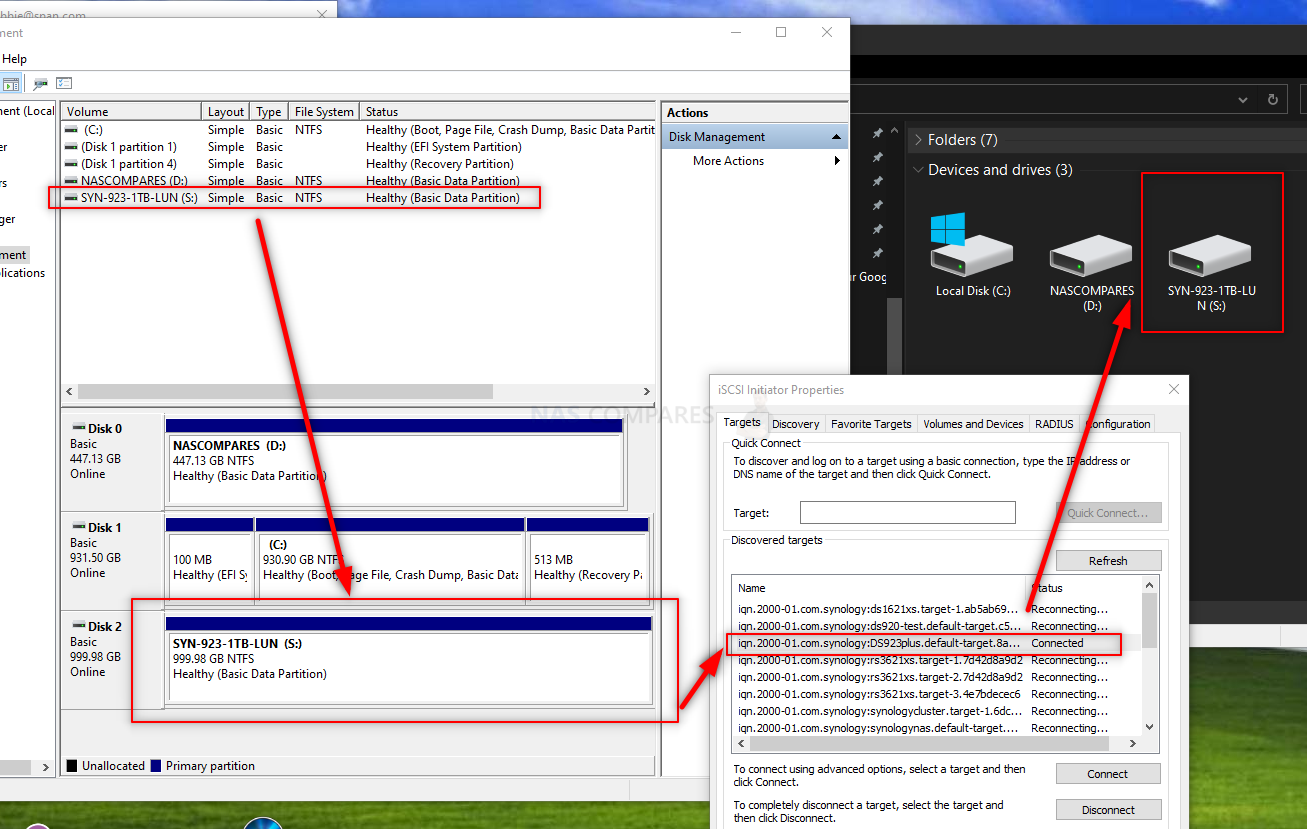Select the (C:) volume icon in the volume list
This screenshot has height=829, width=1307.
tap(71, 130)
